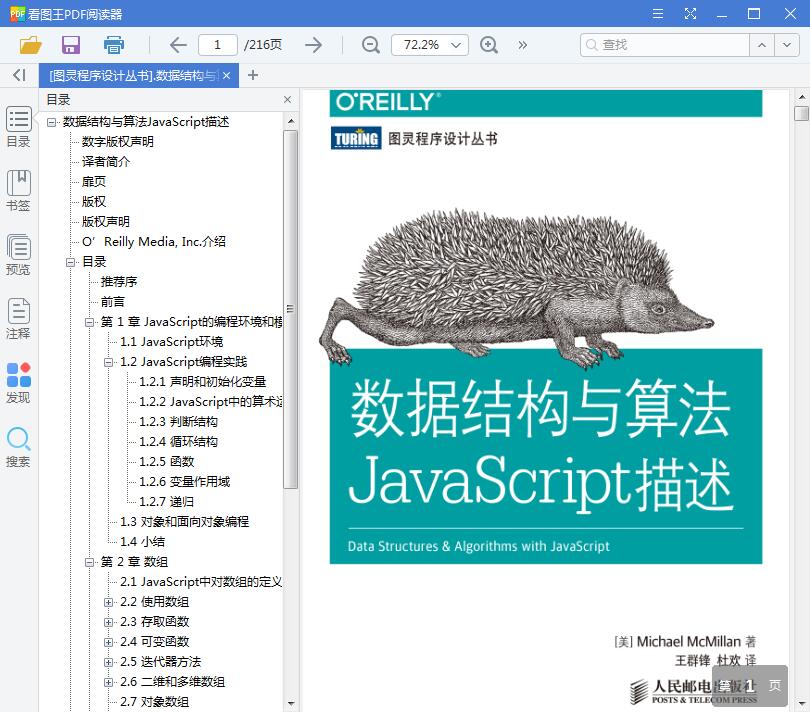Jump to 1.2.4 循环结构 section

tap(178, 442)
